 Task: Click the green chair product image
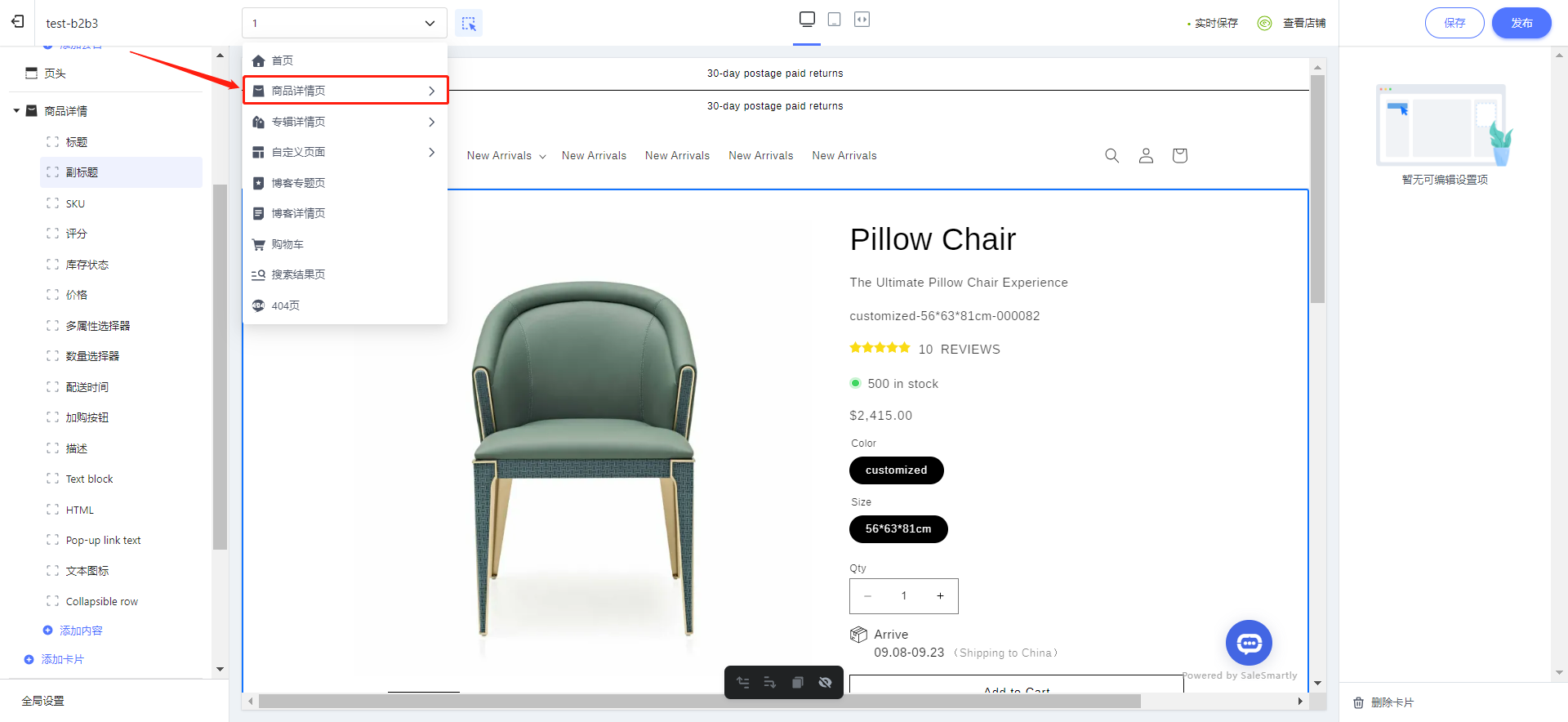click(x=585, y=459)
